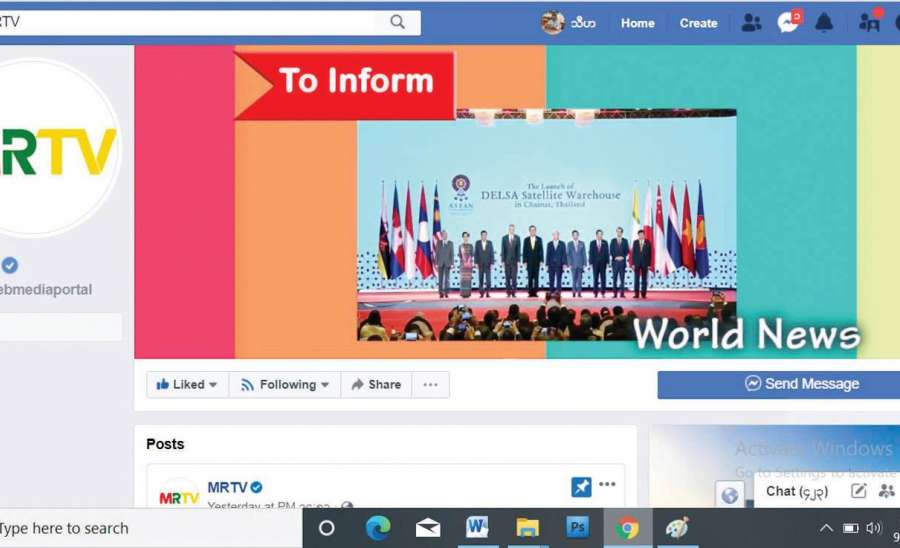Image resolution: width=900 pixels, height=548 pixels.
Task: Click the globe icon beside Chat
Action: click(x=730, y=495)
